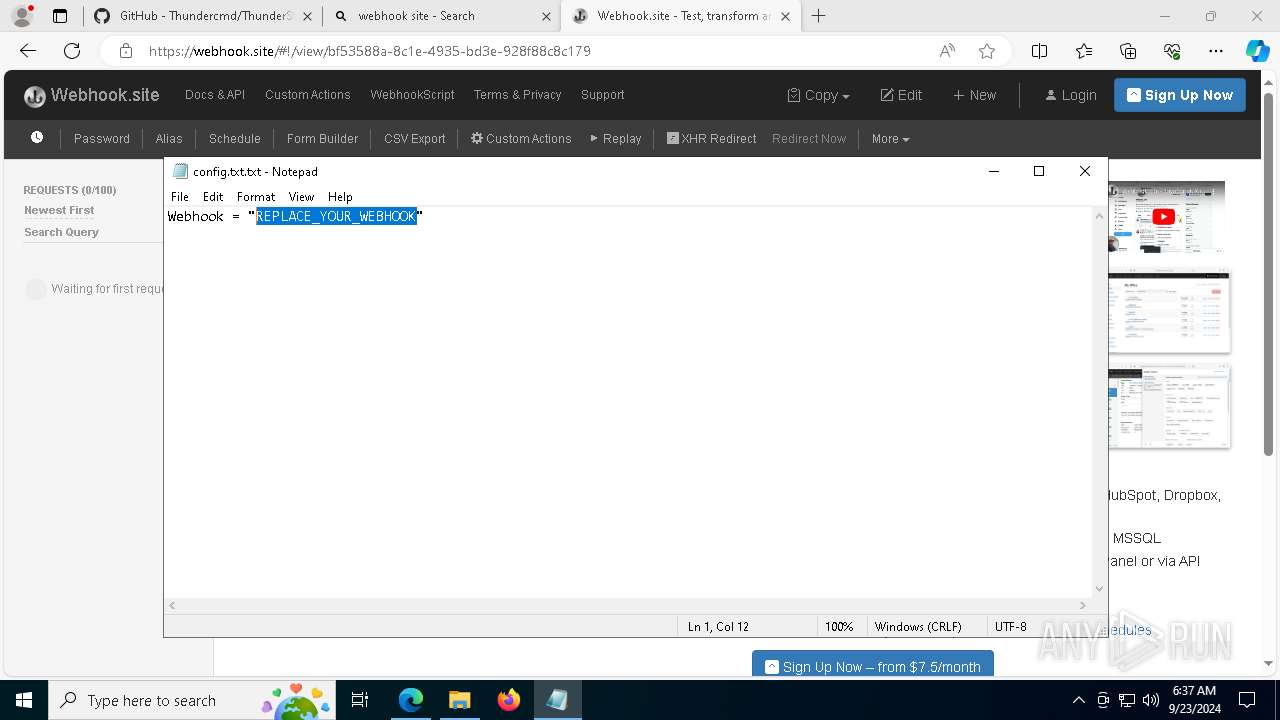
Task: Open a new browser tab
Action: point(819,16)
